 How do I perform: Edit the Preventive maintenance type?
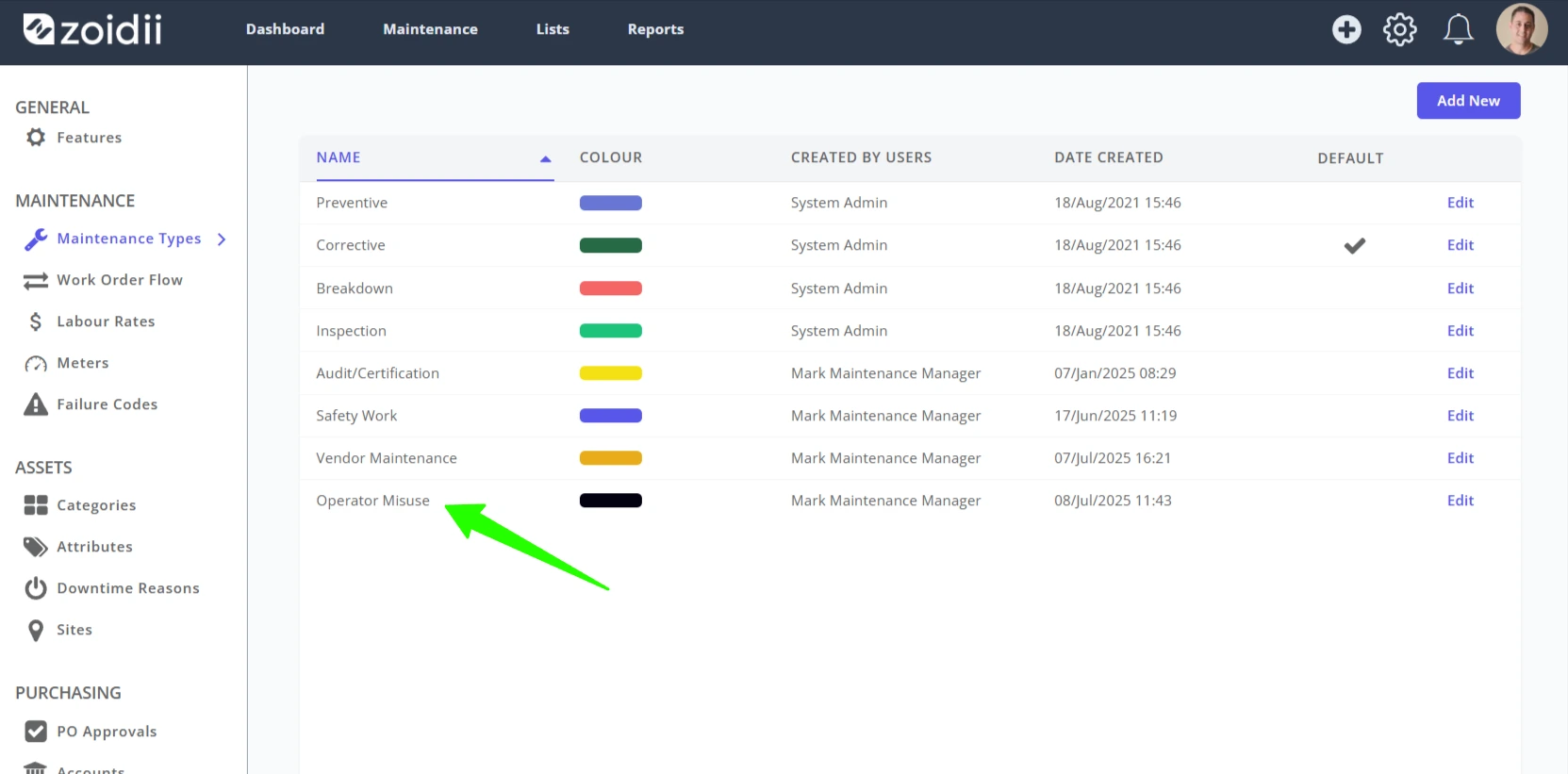[1460, 203]
